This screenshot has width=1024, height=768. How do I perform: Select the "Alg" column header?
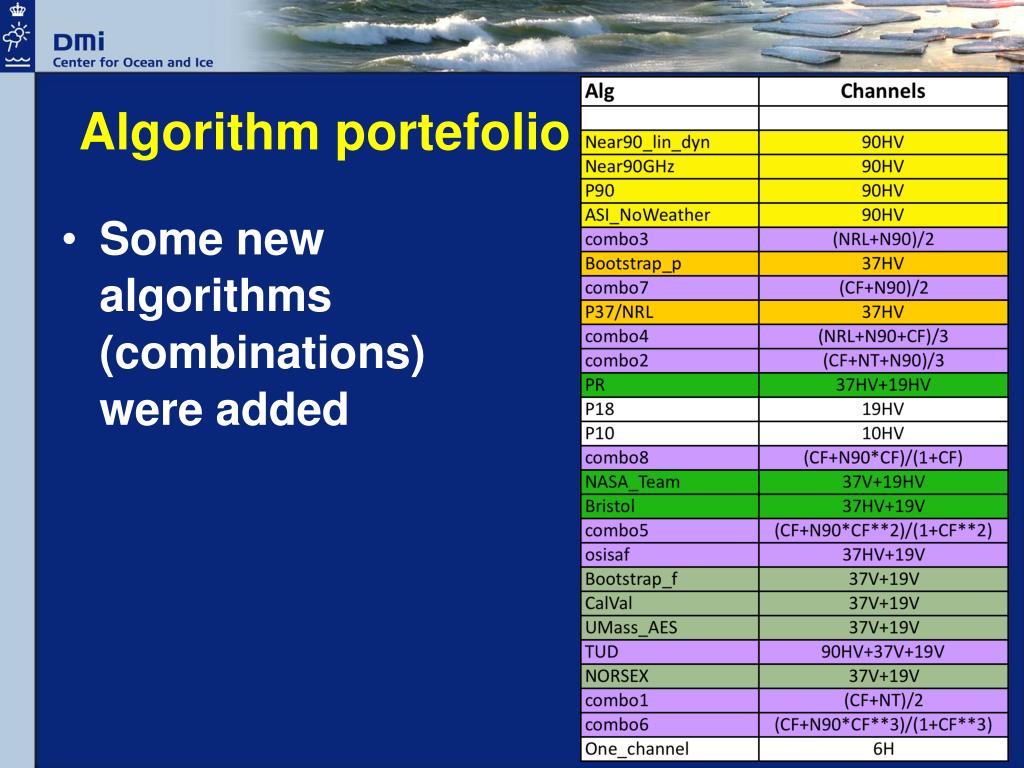tap(670, 91)
